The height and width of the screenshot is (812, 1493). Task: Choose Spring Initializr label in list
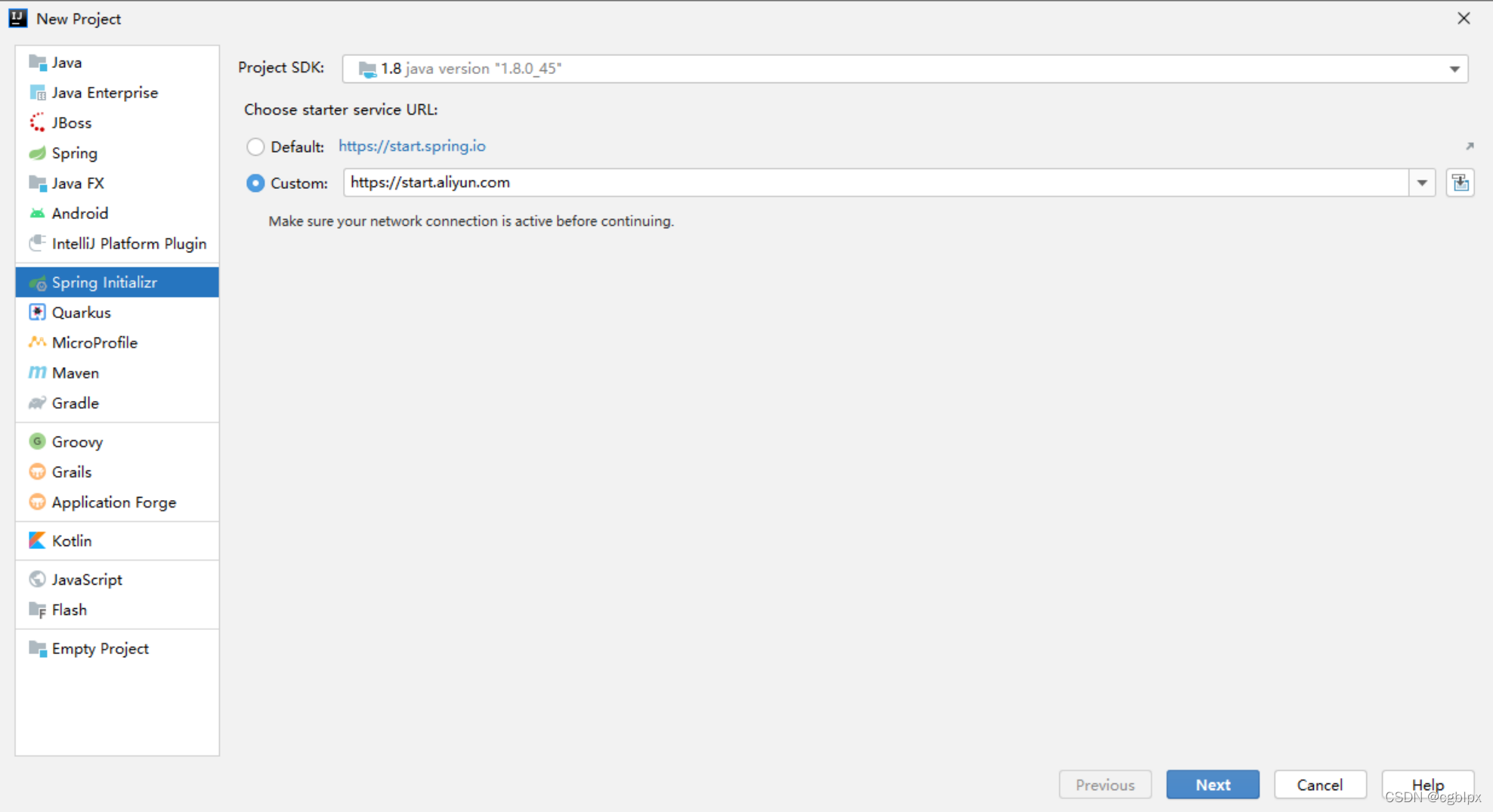click(104, 283)
